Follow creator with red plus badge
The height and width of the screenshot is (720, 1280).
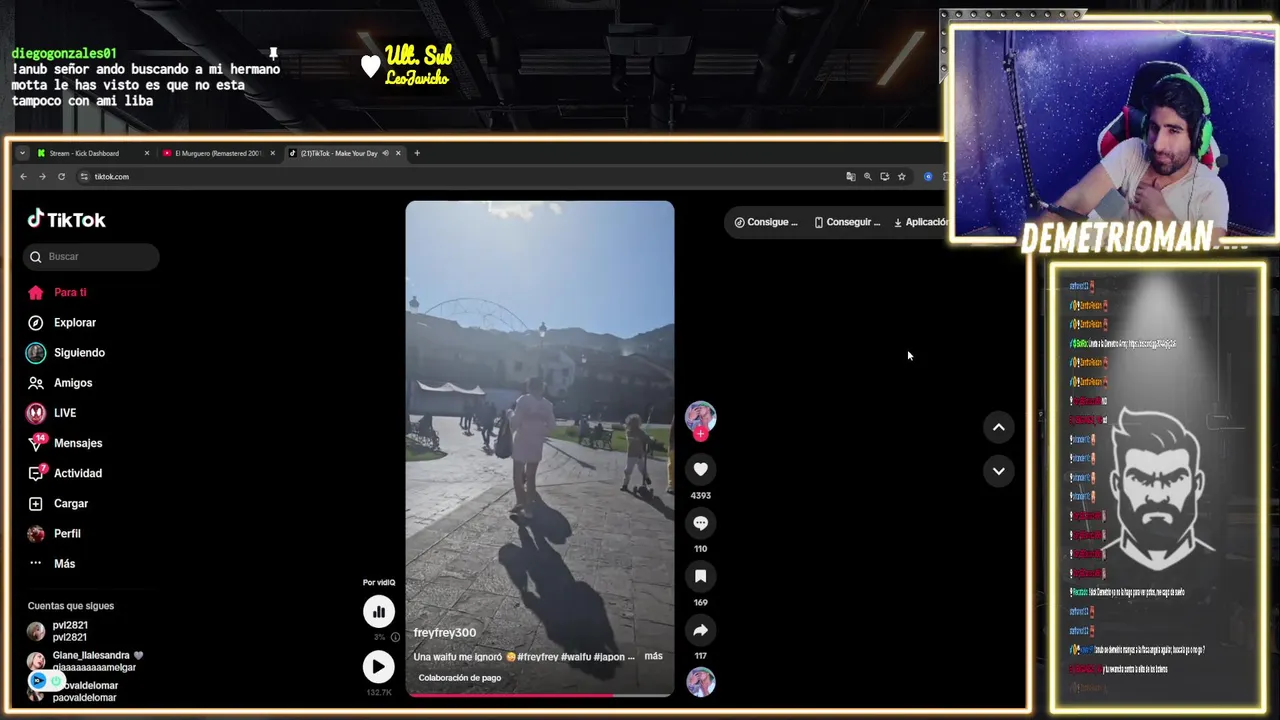(x=700, y=434)
